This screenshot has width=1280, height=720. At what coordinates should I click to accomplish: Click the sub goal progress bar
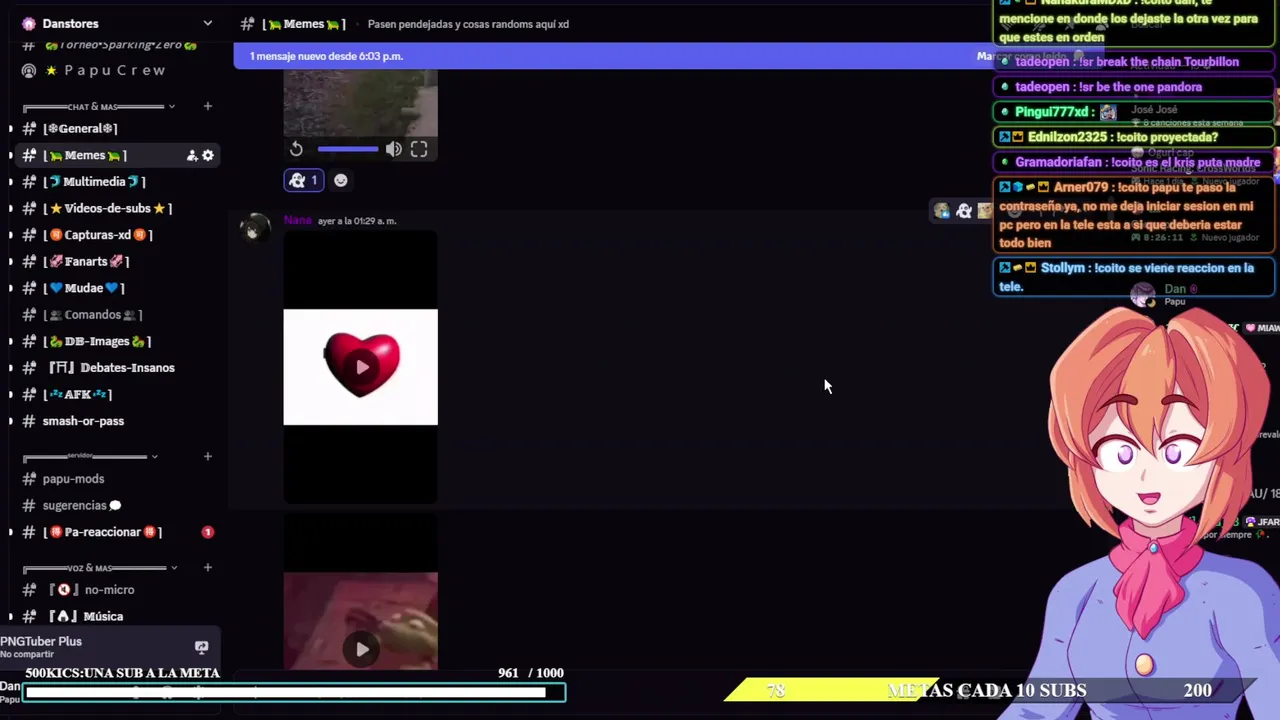click(295, 692)
